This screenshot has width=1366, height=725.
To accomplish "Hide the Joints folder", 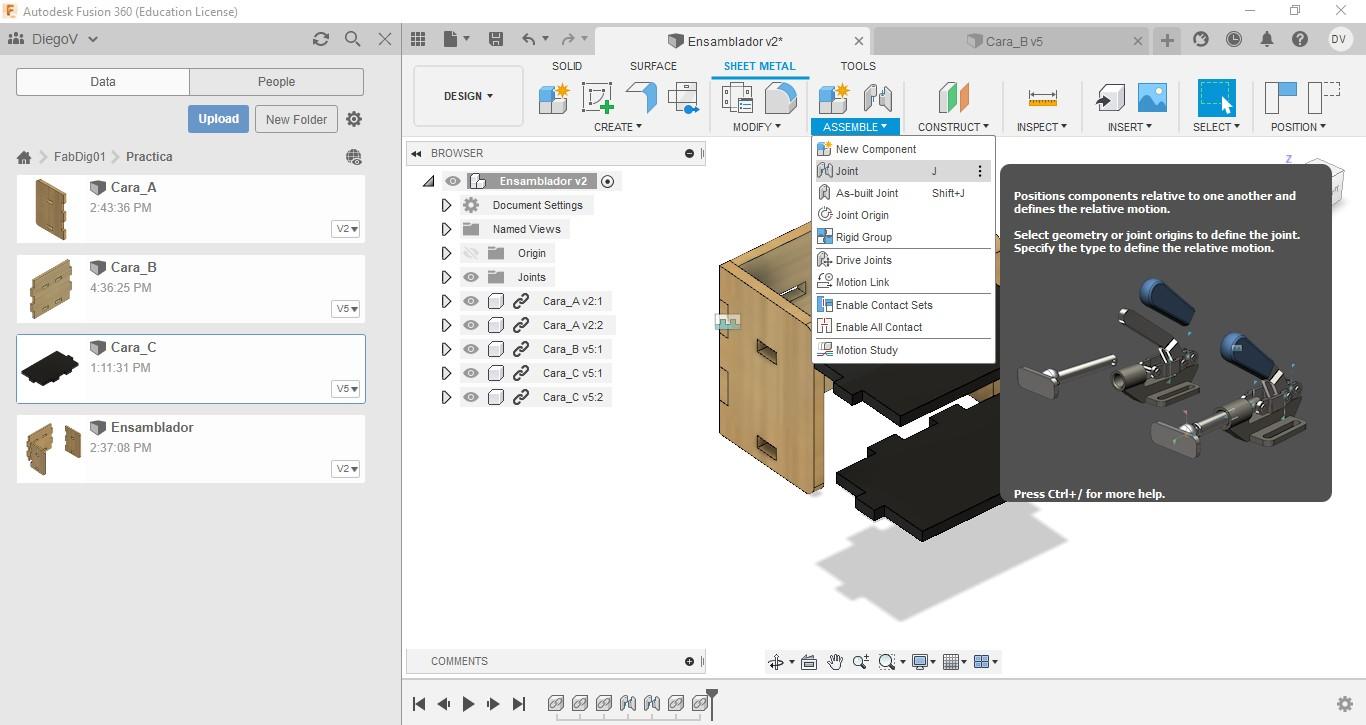I will tap(471, 277).
